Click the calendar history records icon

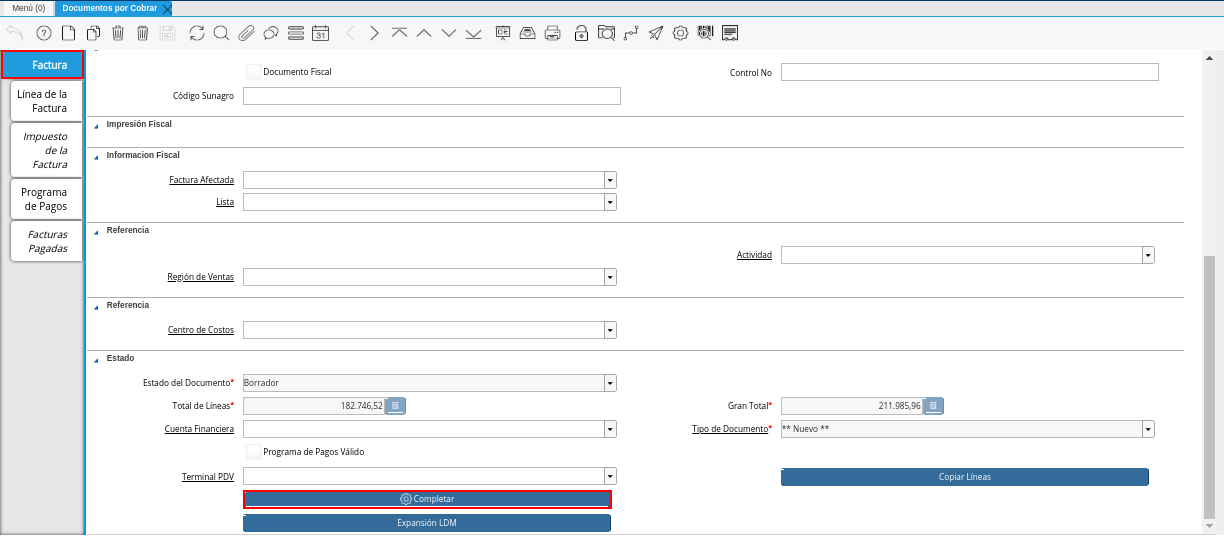point(321,33)
